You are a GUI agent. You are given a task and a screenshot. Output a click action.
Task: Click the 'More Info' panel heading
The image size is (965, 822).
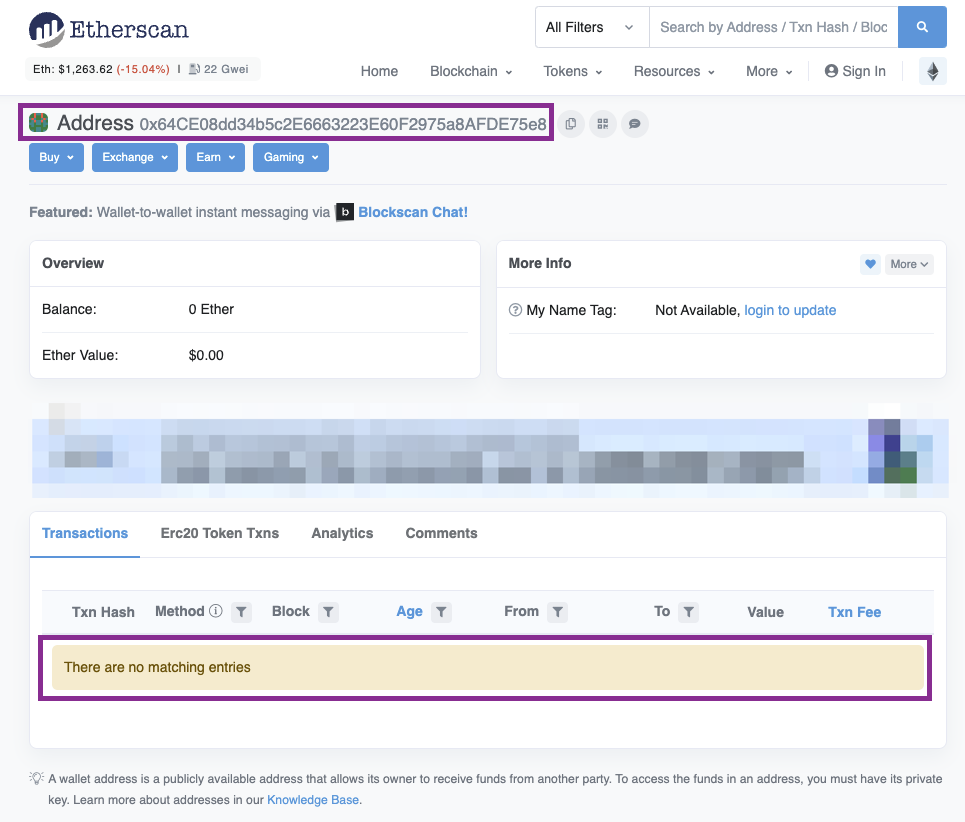coord(540,263)
